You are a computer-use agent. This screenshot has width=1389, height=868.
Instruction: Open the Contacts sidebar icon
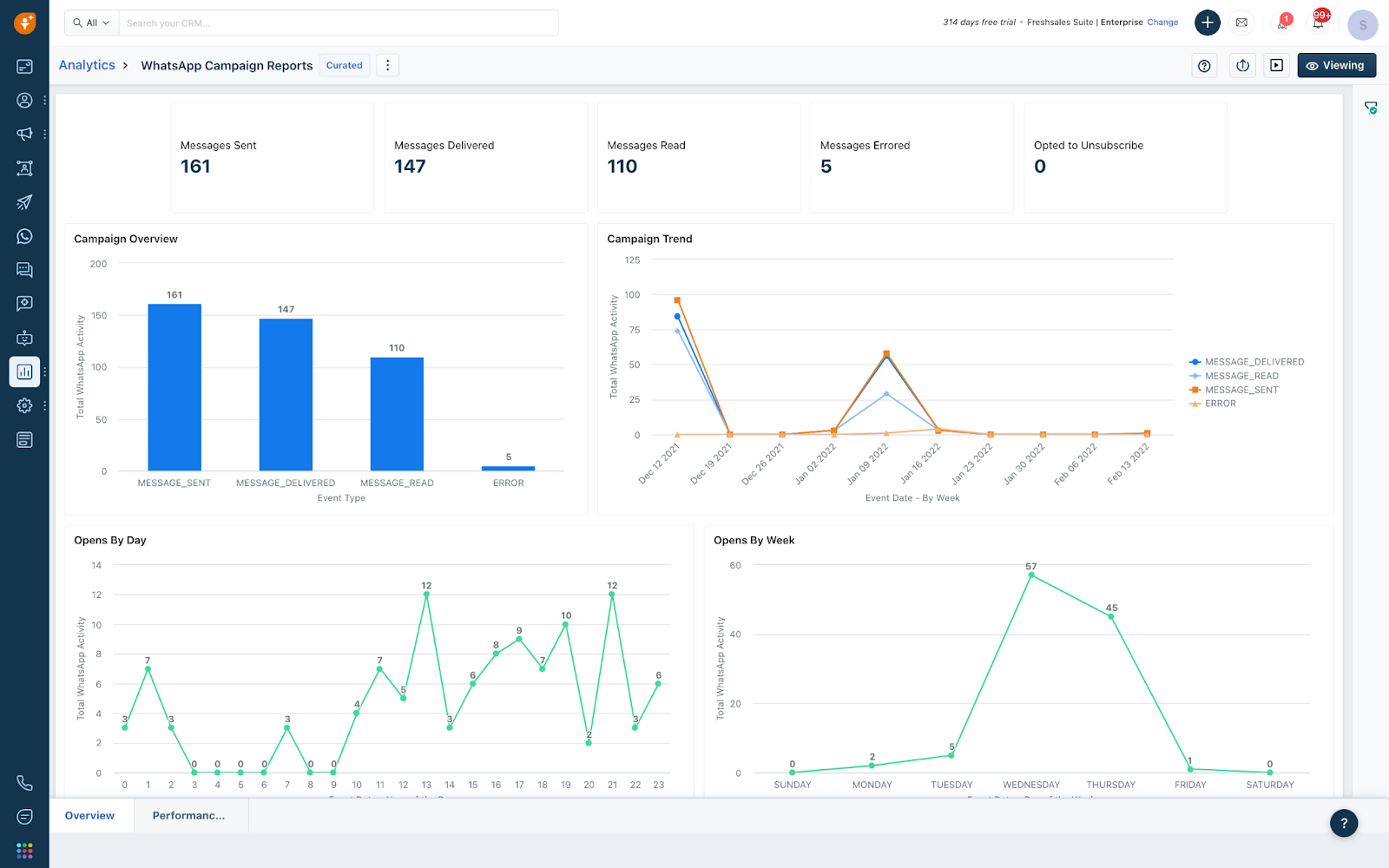(24, 101)
